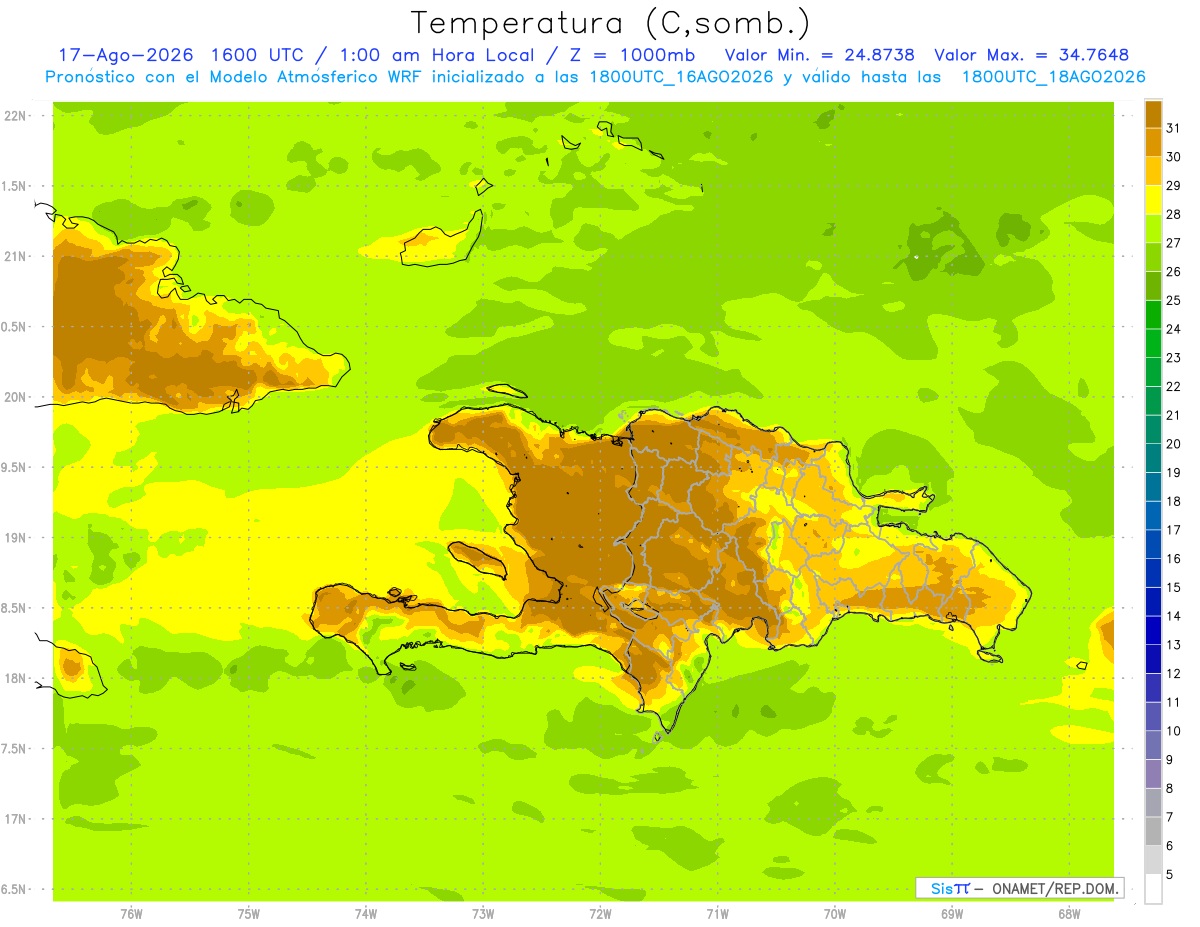Click the "8.5N" latitude label
The image size is (1200, 927).
point(14,608)
